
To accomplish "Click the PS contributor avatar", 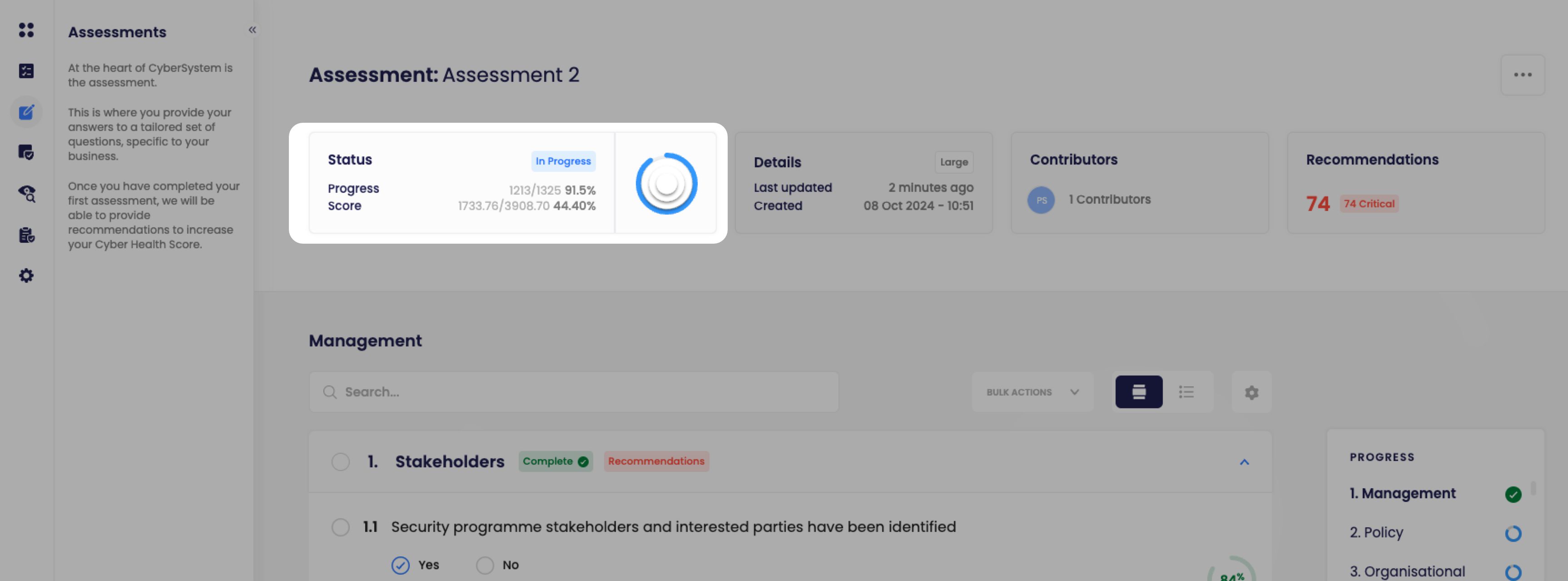I will (1041, 200).
